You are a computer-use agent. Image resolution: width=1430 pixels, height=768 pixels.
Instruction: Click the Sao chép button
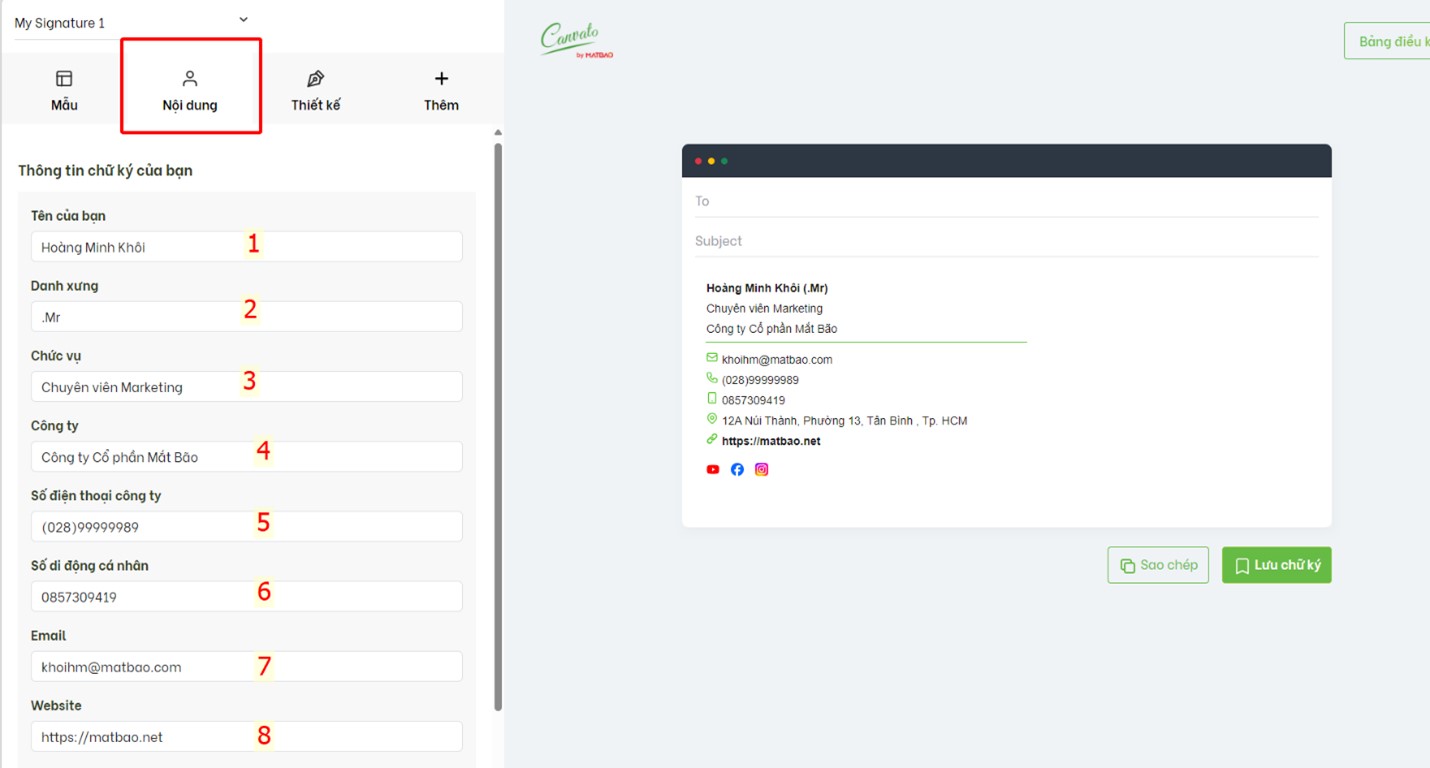pos(1158,565)
